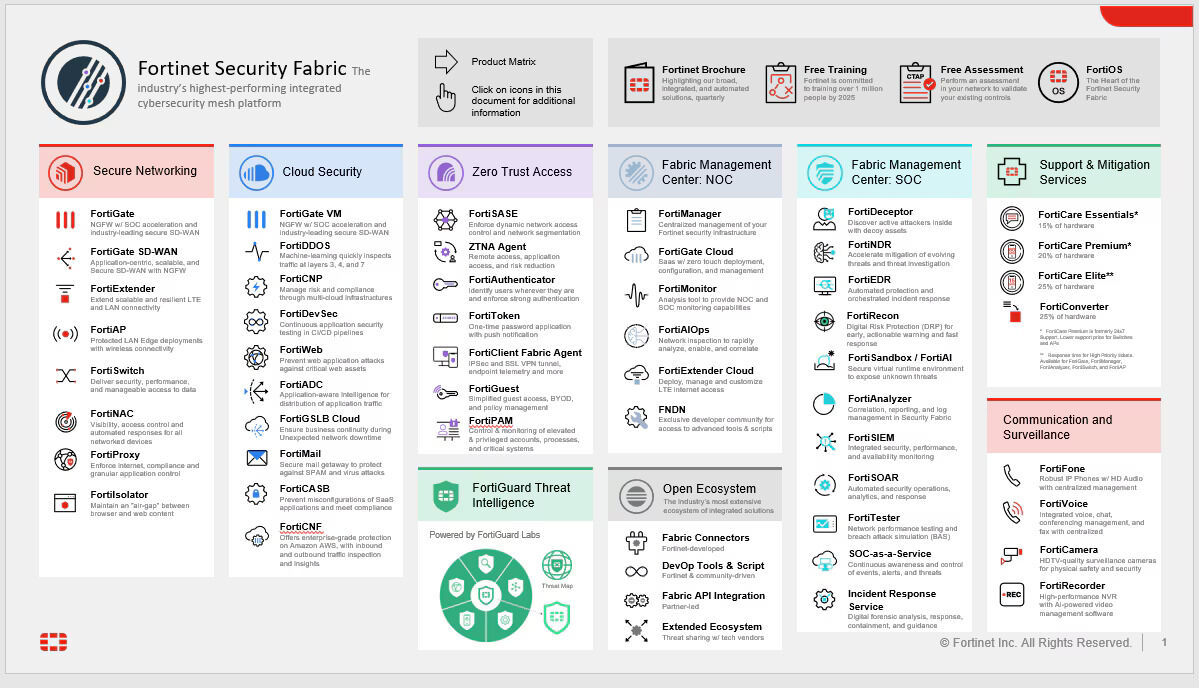Select the Zero Trust Access header

tap(522, 172)
